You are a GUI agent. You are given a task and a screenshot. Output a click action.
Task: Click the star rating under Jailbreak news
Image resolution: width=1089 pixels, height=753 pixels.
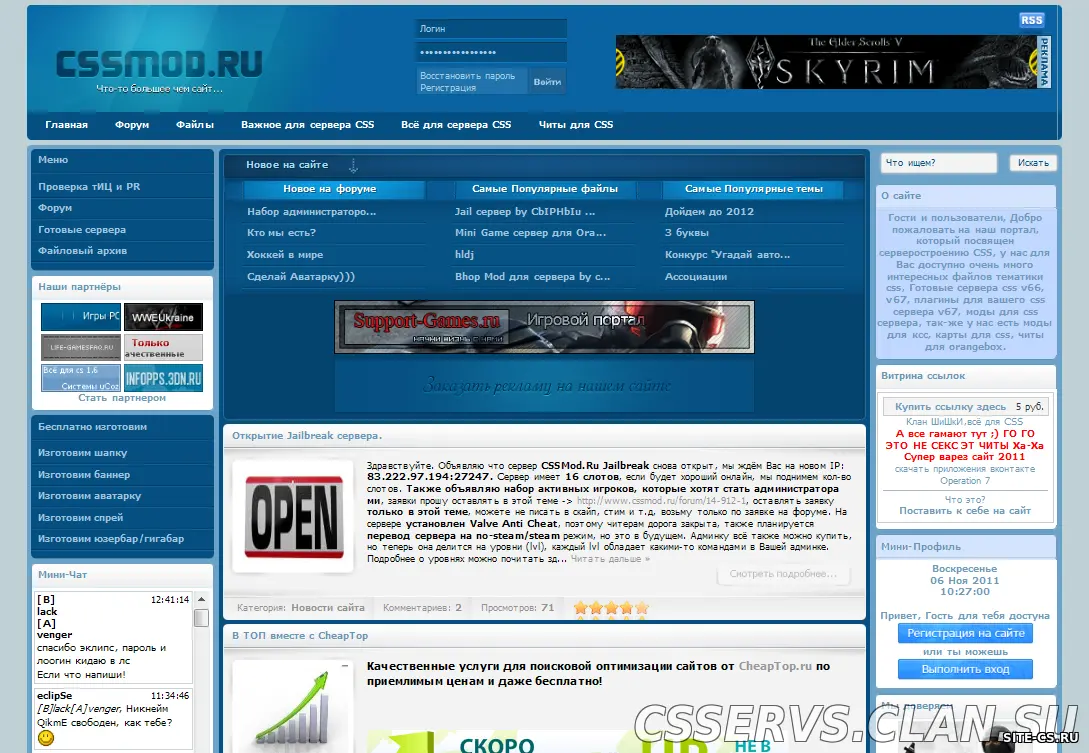pyautogui.click(x=610, y=607)
